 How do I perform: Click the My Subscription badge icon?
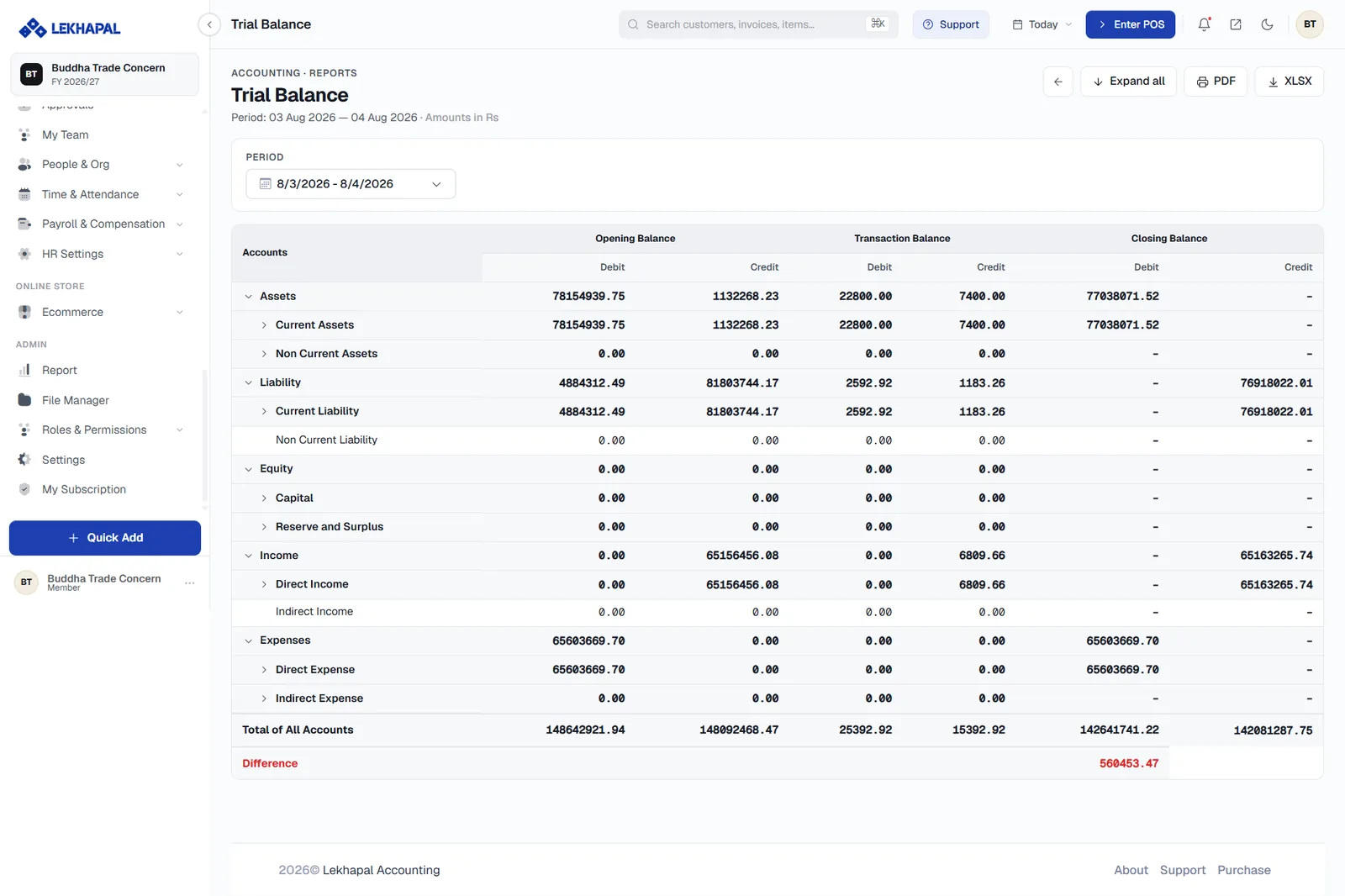24,489
